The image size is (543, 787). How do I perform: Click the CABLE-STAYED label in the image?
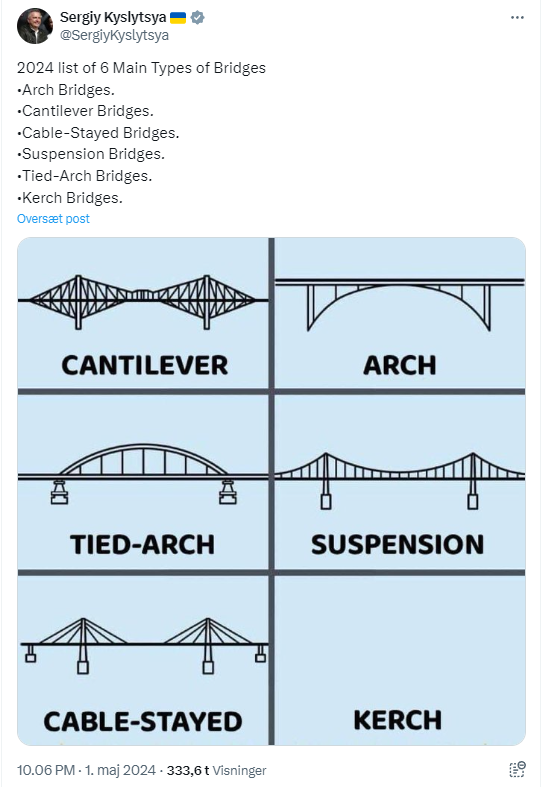click(143, 722)
